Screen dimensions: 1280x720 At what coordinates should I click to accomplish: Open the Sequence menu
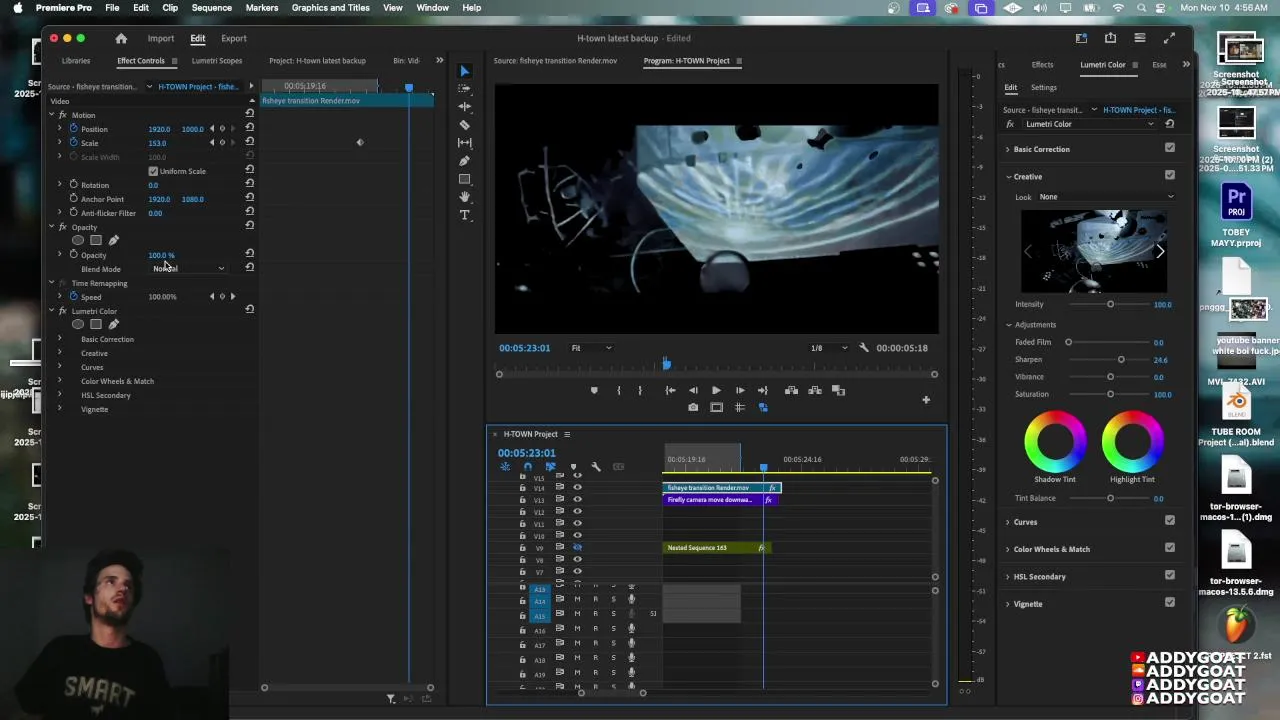[x=212, y=8]
